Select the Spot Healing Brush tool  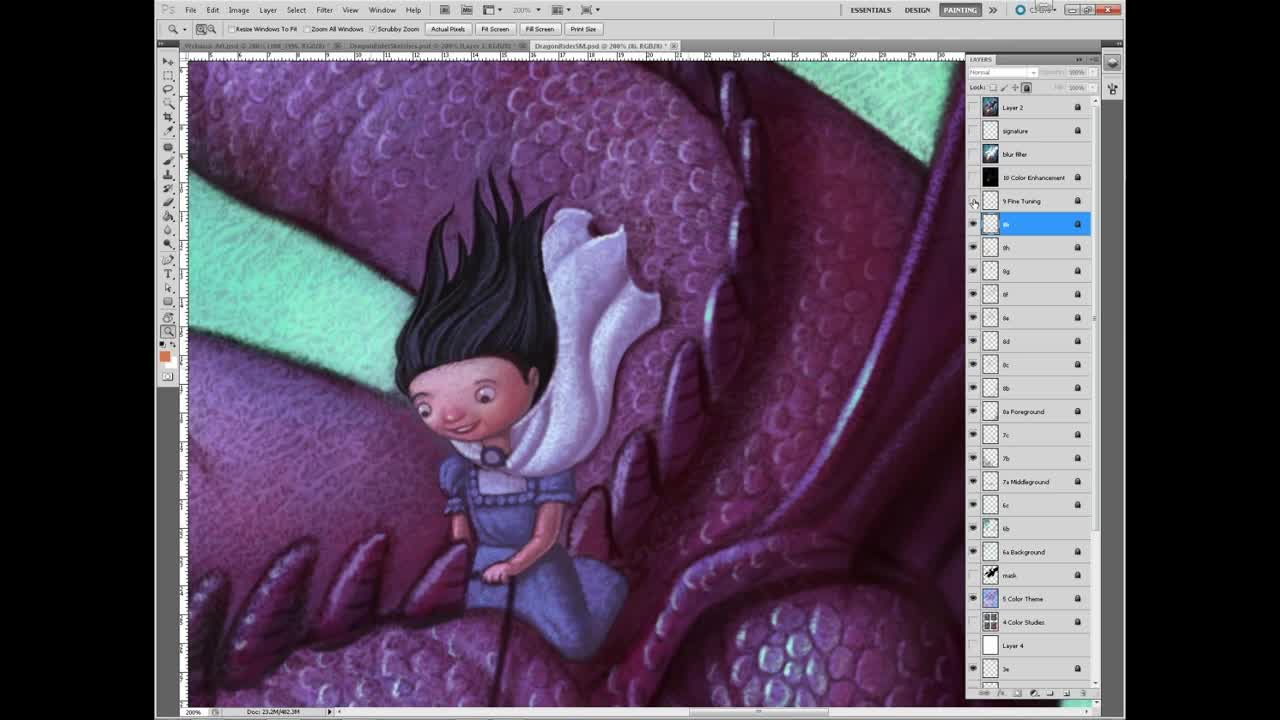(168, 148)
